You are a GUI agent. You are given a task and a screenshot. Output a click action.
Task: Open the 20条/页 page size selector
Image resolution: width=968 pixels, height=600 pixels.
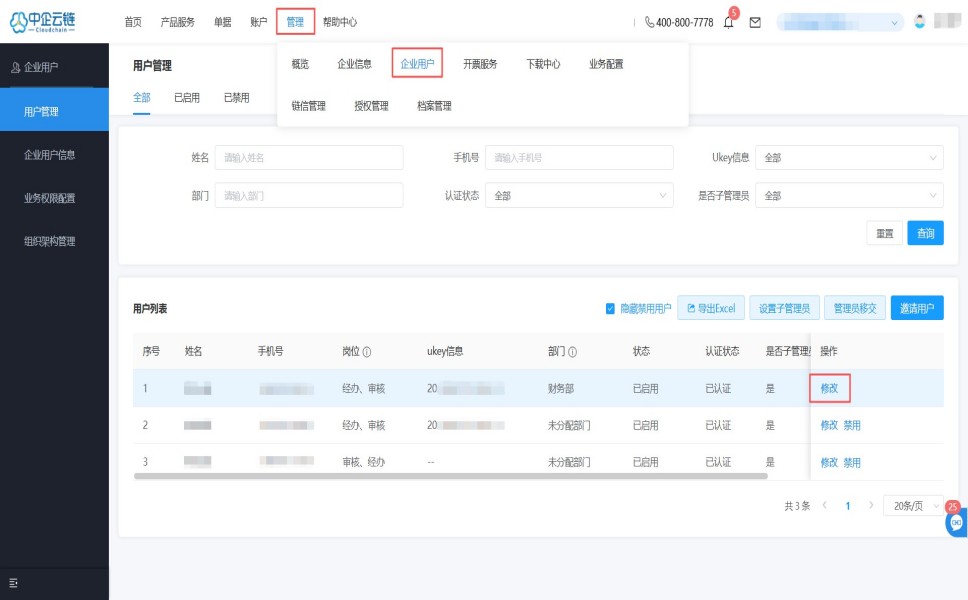click(x=912, y=506)
